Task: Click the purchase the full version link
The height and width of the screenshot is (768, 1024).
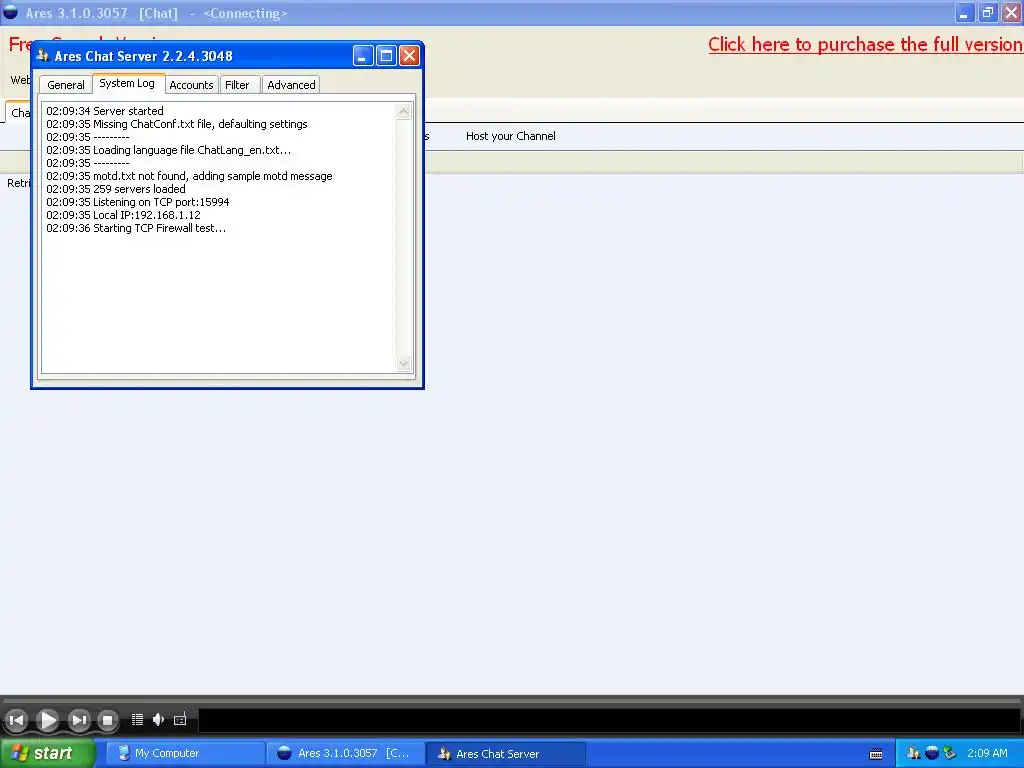Action: click(865, 44)
